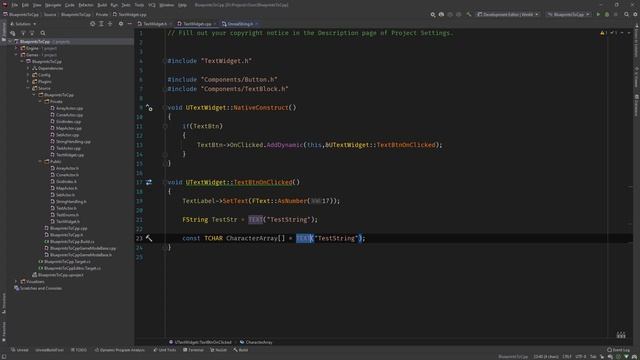
Task: Open the Unit Tests tool window
Action: [164, 350]
